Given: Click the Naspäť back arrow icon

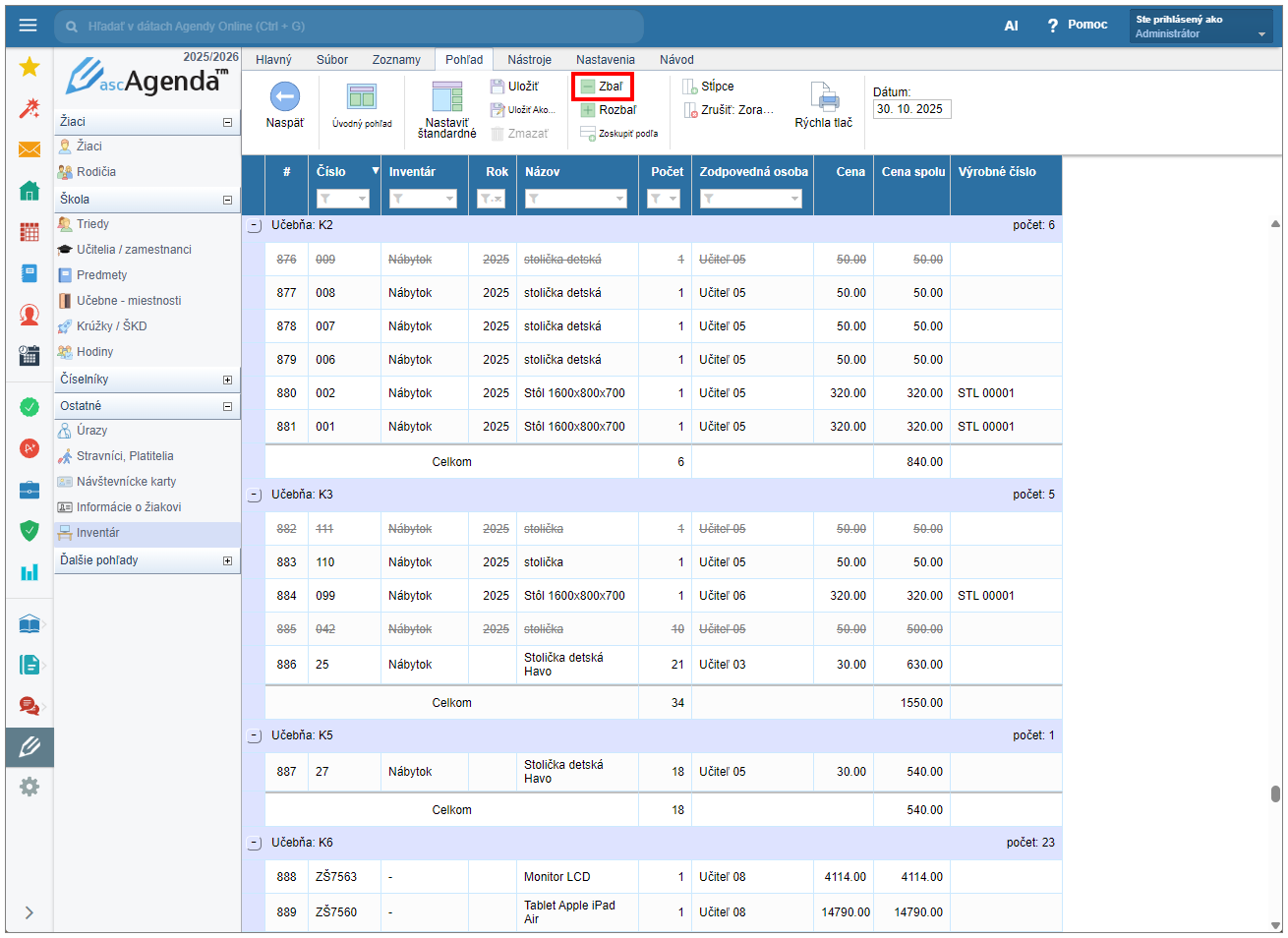Looking at the screenshot, I should [x=284, y=96].
